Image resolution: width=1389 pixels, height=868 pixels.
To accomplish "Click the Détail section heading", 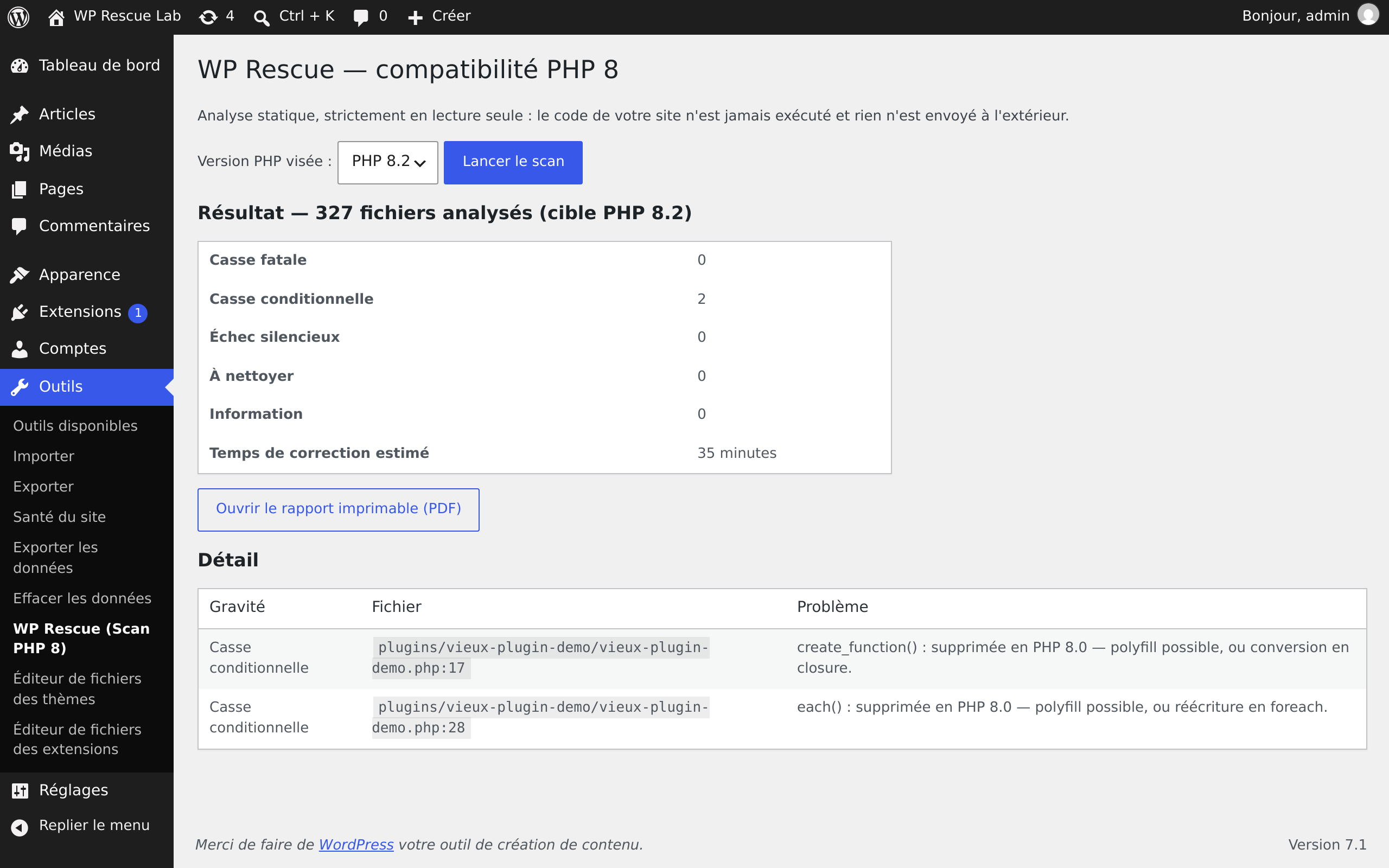I will coord(228,560).
